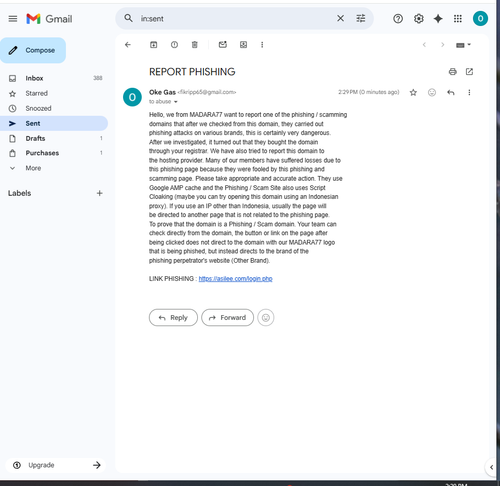Click the 2:29 PM timestamp
The width and height of the screenshot is (500, 486).
click(369, 92)
